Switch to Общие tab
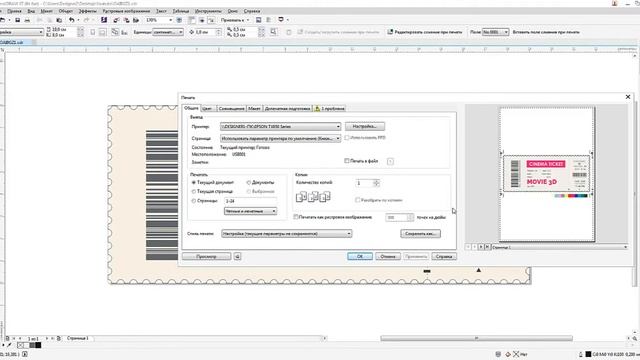The height and width of the screenshot is (360, 640). pyautogui.click(x=191, y=108)
